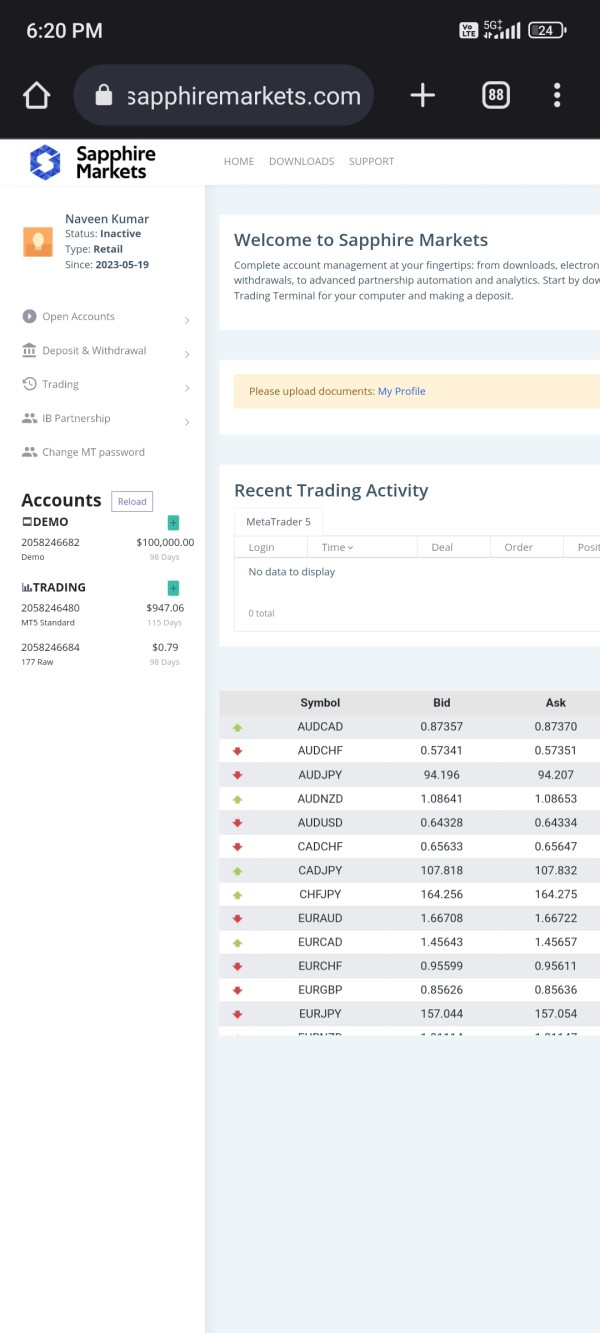600x1333 pixels.
Task: Tap the browser home icon
Action: click(x=36, y=96)
